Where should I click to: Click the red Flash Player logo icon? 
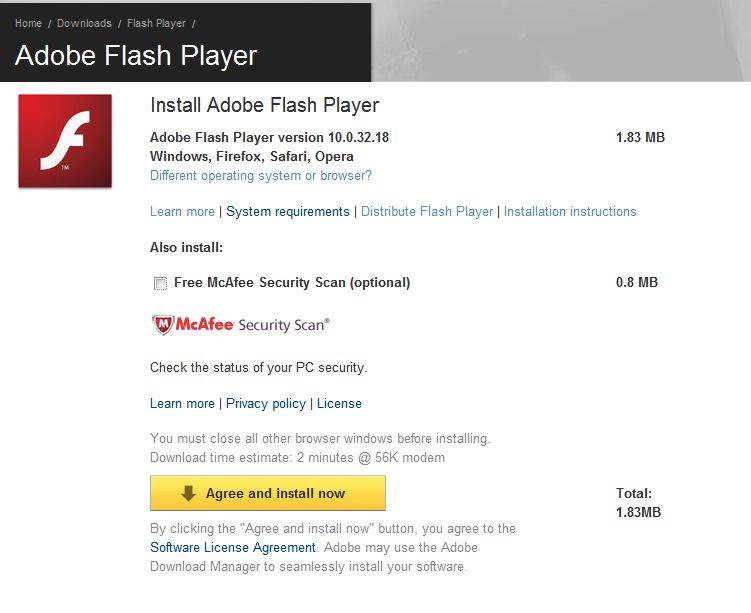65,141
